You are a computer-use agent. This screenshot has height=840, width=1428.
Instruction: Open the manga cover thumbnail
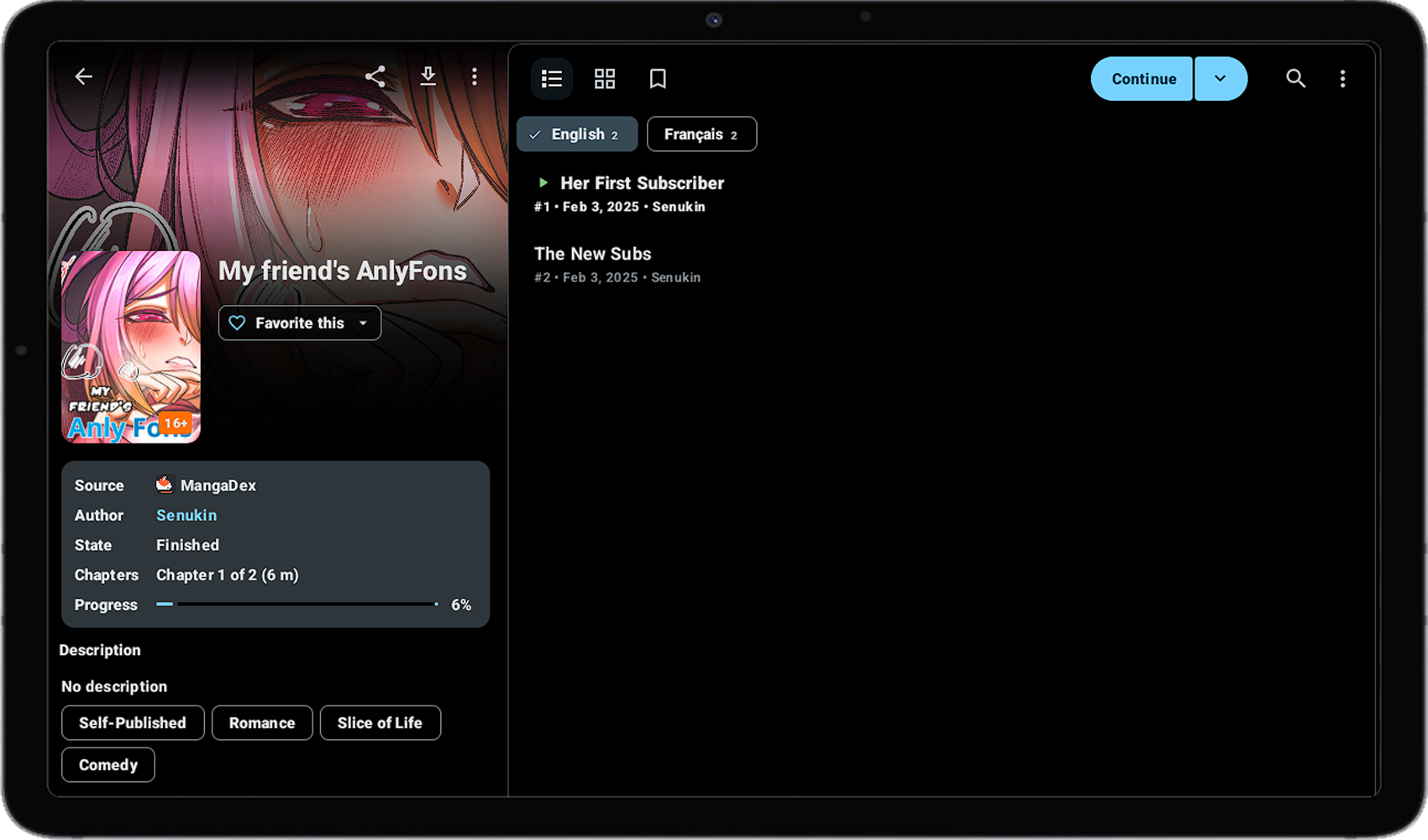point(131,347)
